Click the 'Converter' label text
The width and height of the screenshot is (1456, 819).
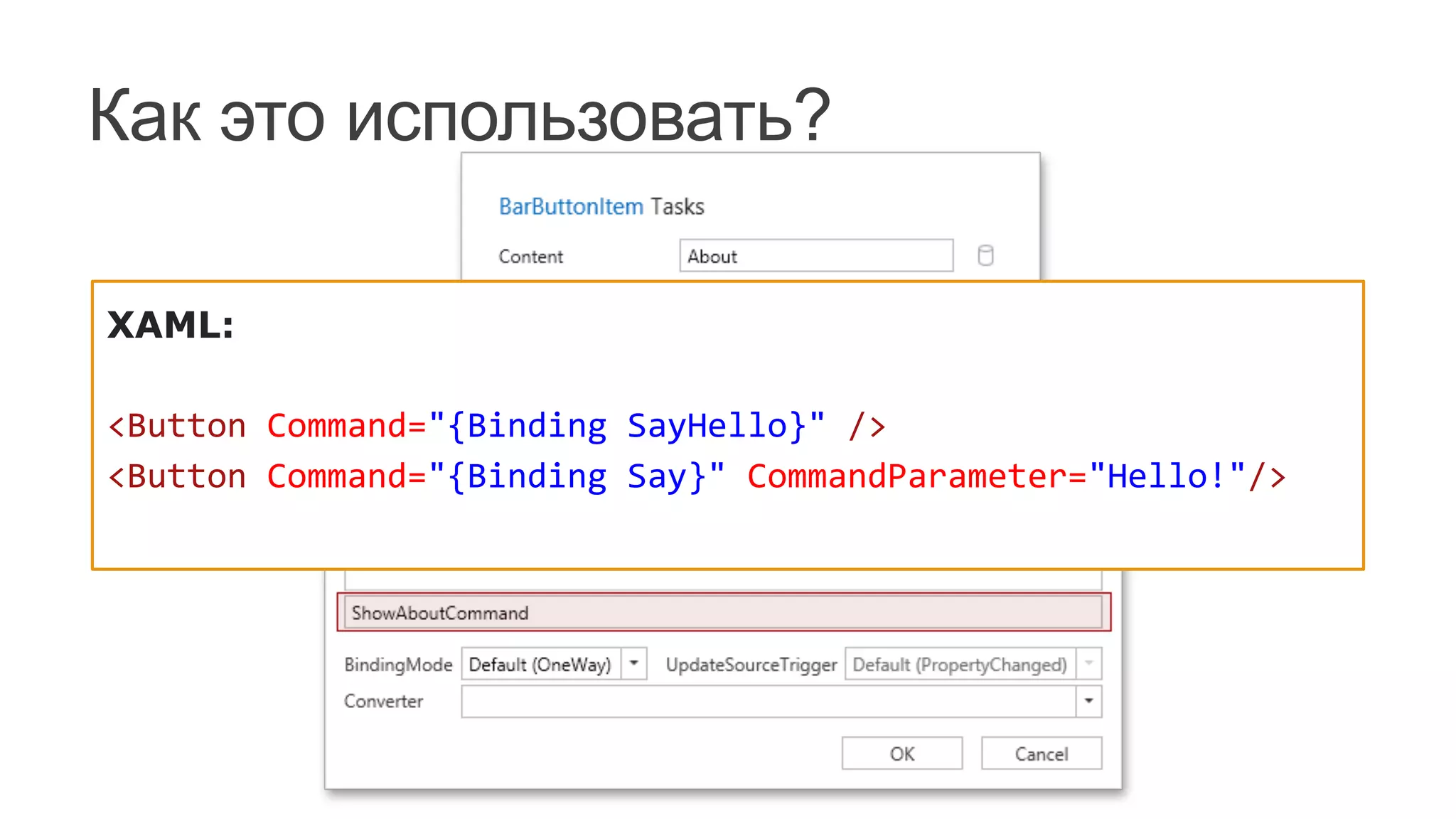point(383,702)
